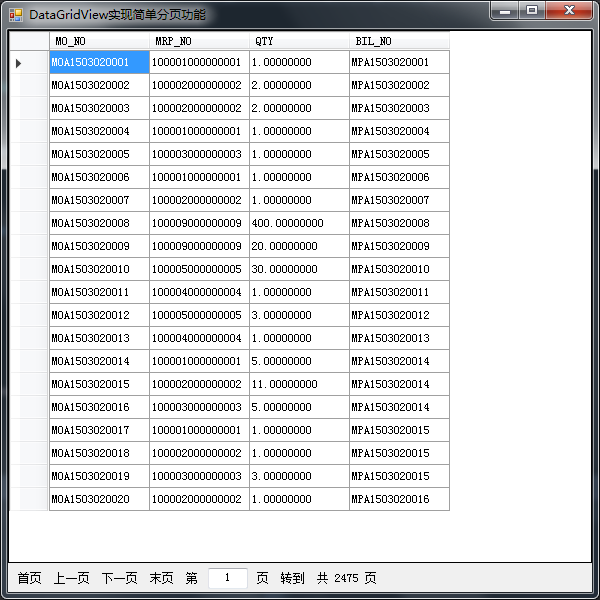
Task: Click BIL_NO cell MPA1503020012
Action: (399, 315)
